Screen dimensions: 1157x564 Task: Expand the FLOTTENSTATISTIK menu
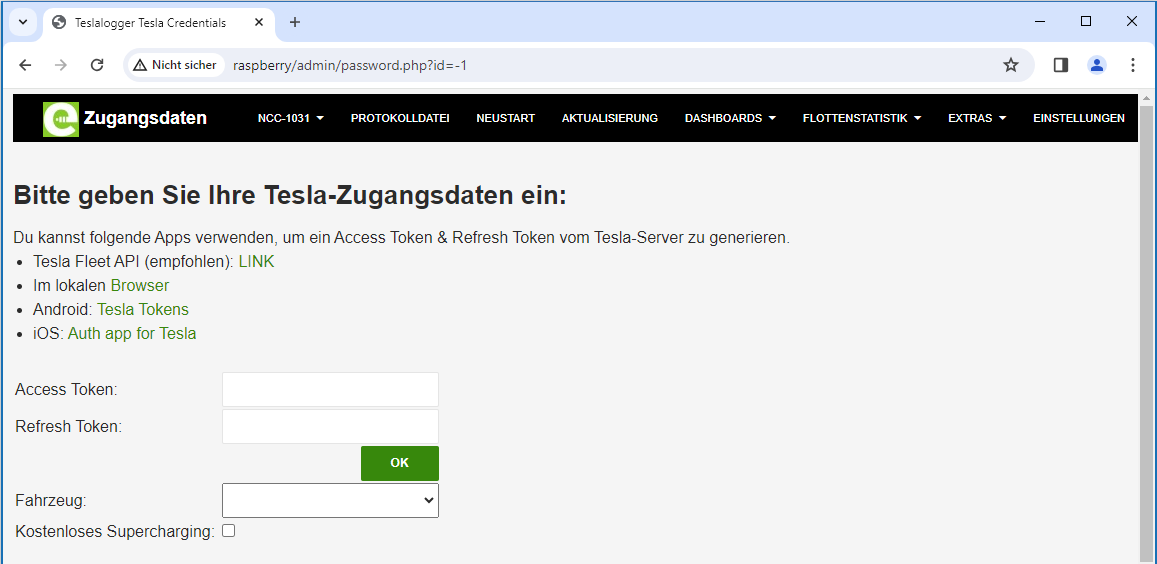coord(861,118)
